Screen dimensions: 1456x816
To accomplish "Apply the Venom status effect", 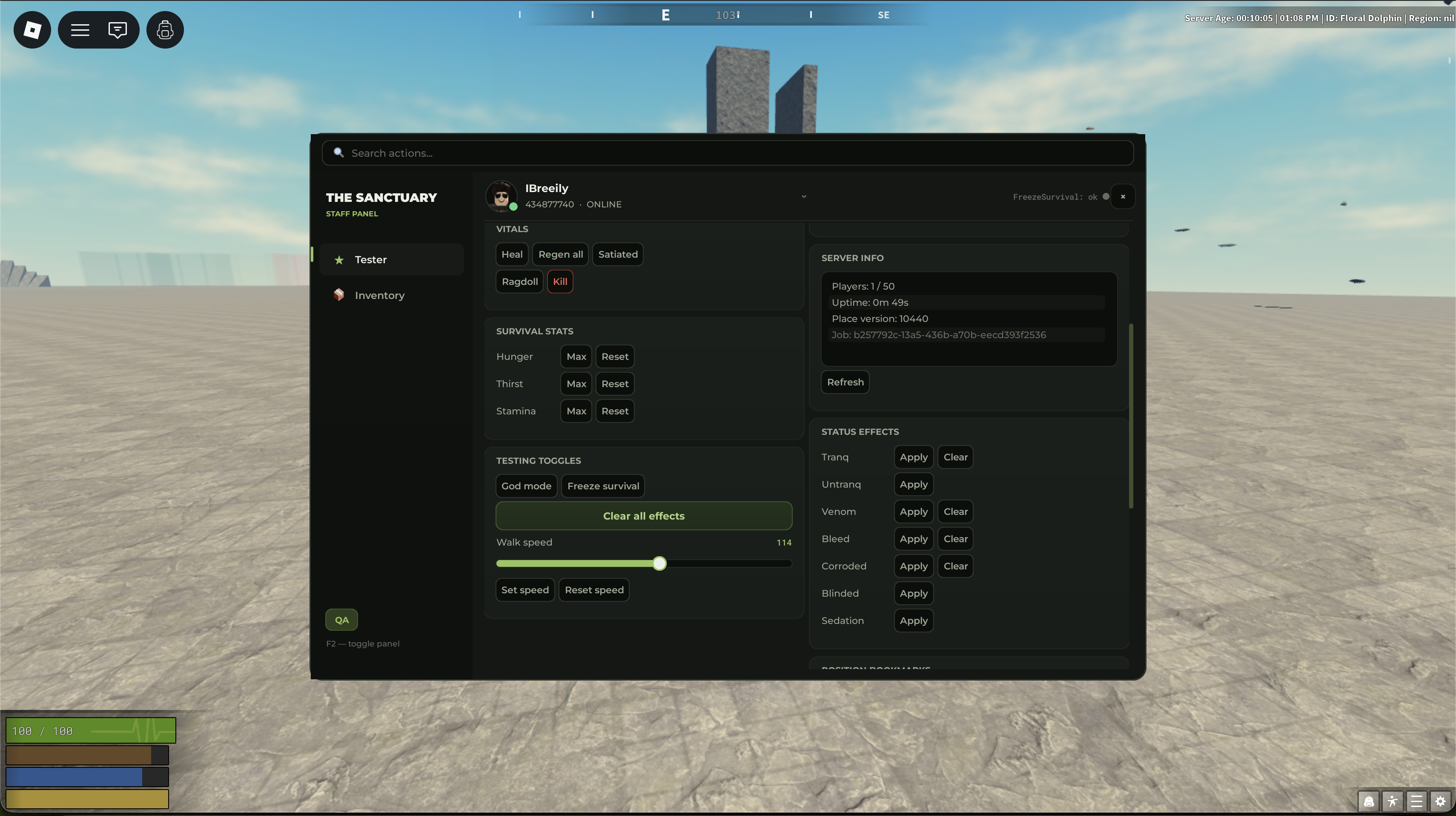I will [x=913, y=512].
